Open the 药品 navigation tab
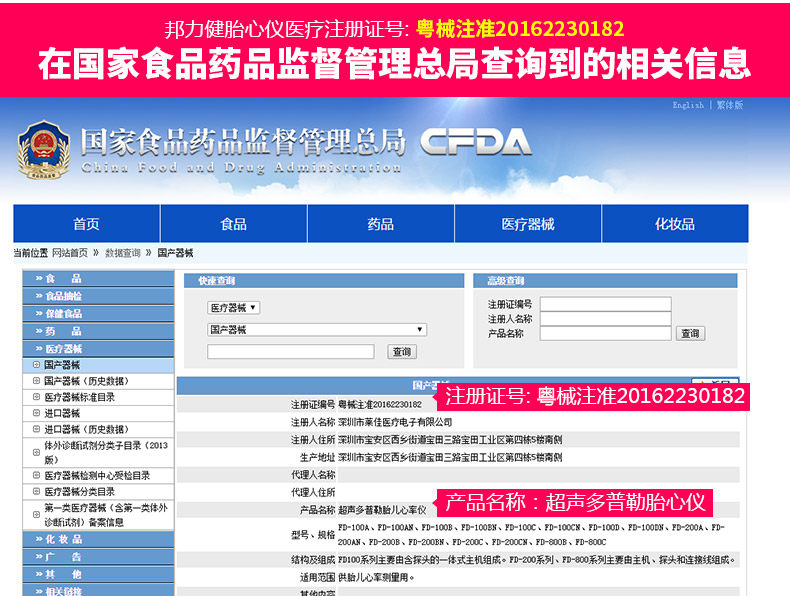790x596 pixels. pyautogui.click(x=380, y=224)
